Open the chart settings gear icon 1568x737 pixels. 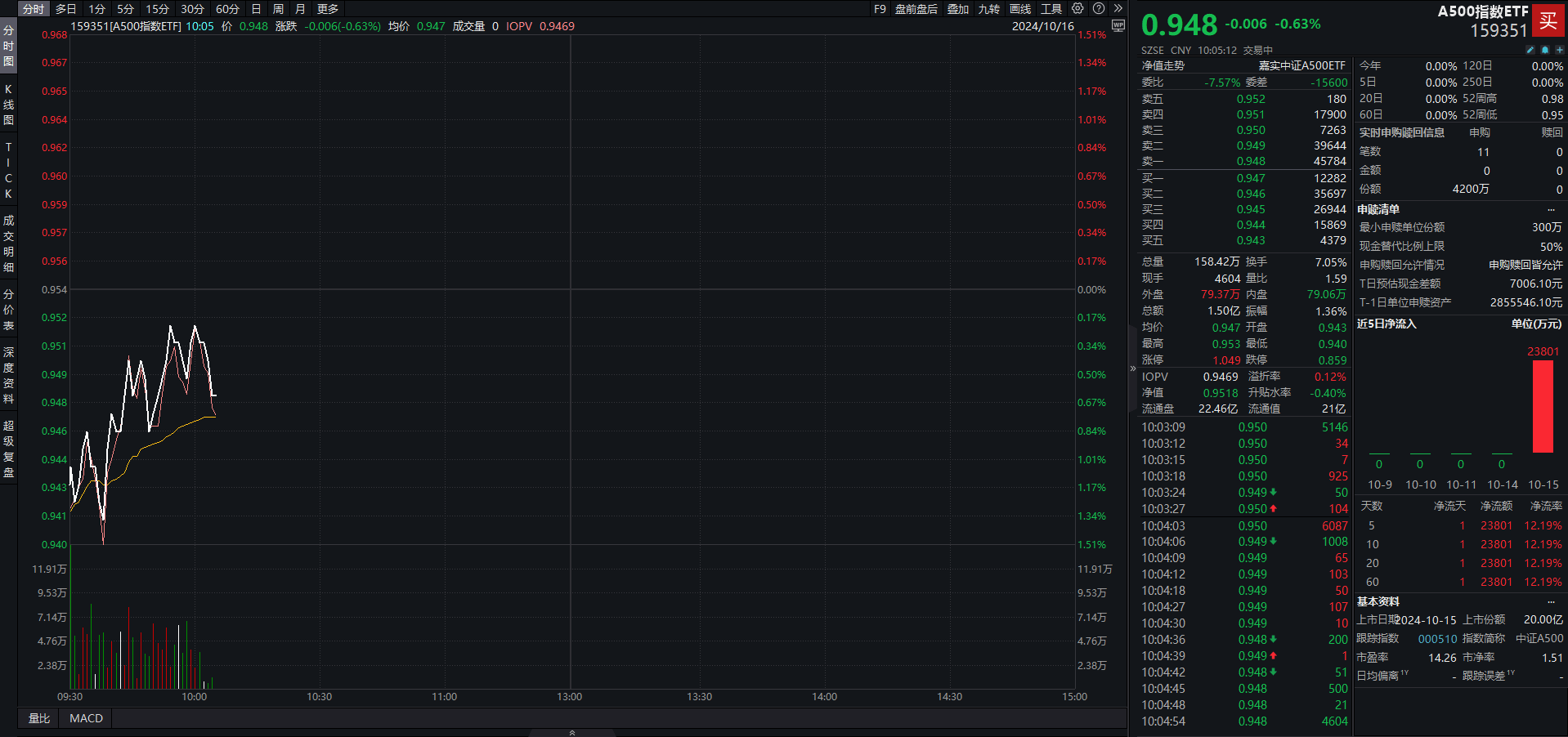click(x=1077, y=8)
